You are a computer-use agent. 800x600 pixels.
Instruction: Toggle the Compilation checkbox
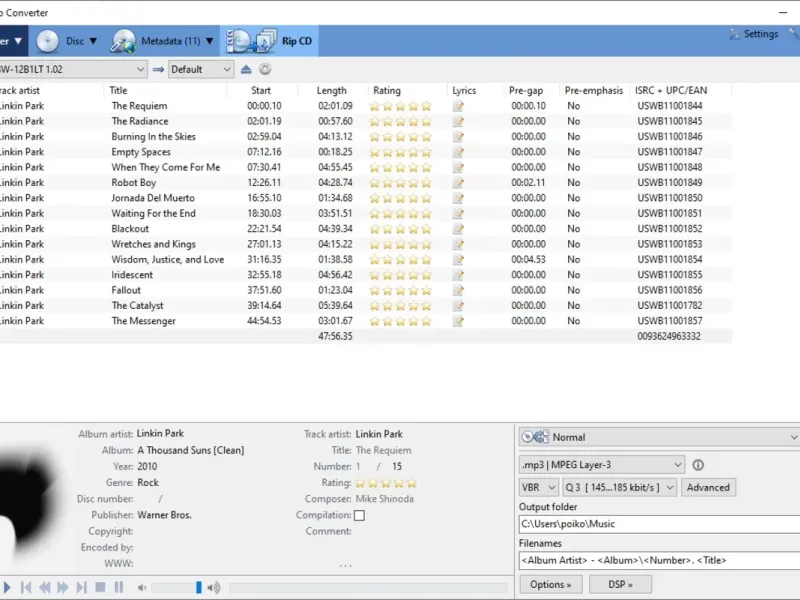(359, 515)
